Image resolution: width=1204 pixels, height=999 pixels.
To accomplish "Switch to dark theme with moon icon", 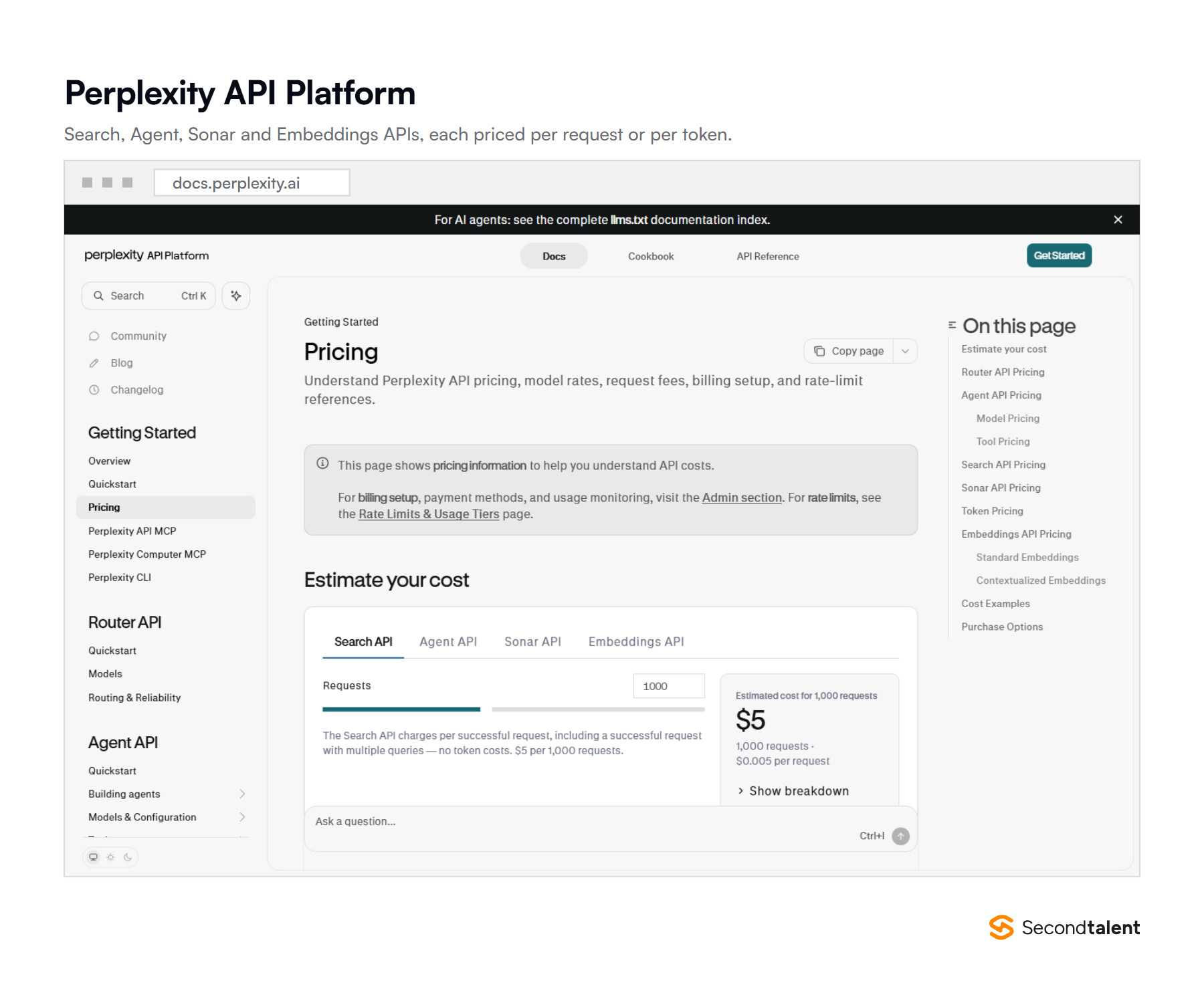I will (x=128, y=857).
